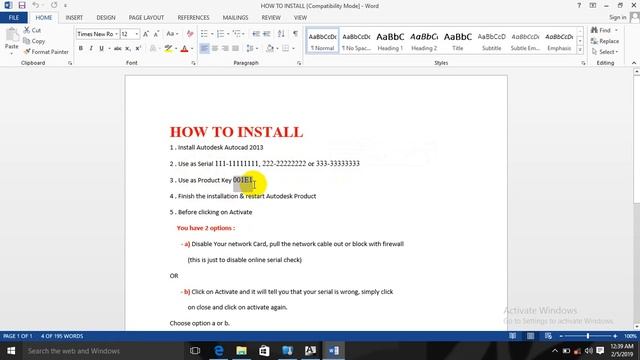Click zoom in plus button
The height and width of the screenshot is (360, 640).
(x=615, y=336)
